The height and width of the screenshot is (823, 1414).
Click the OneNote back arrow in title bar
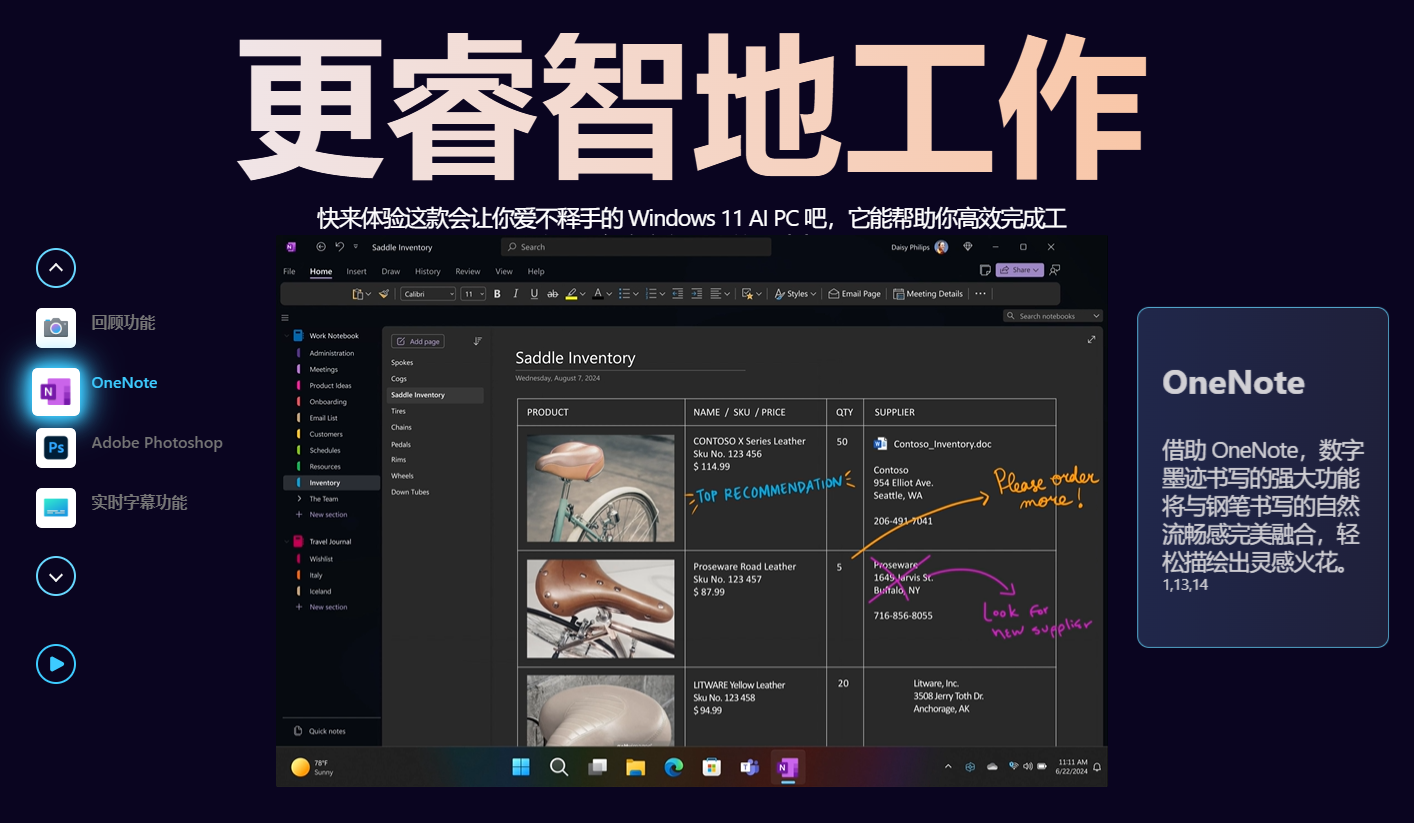(x=321, y=247)
